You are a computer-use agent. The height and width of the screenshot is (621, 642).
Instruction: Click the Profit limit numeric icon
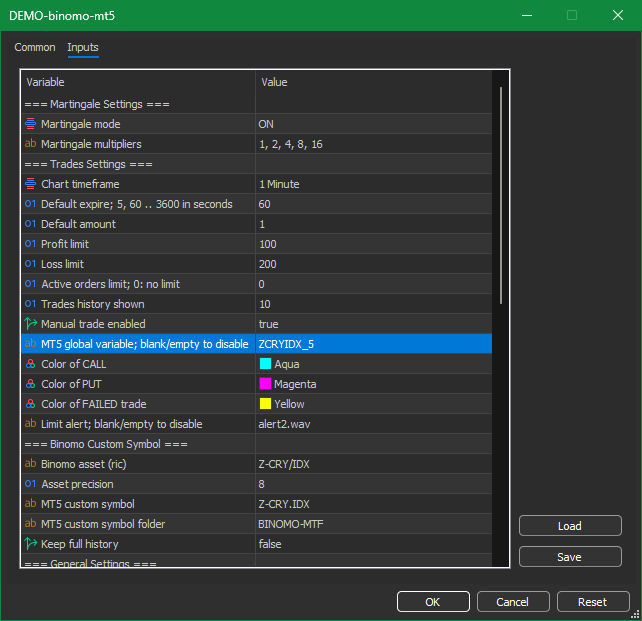30,244
